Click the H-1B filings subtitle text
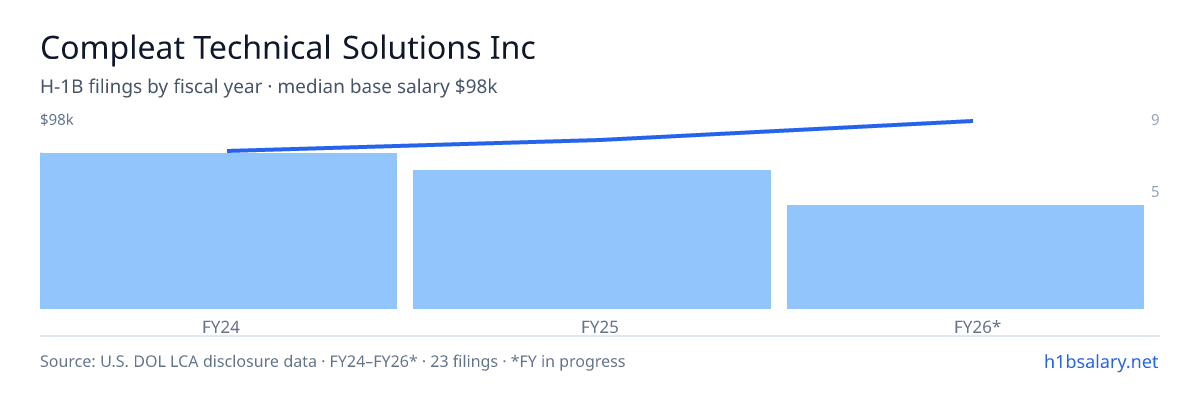Viewport: 1200px width, 400px height. [269, 87]
